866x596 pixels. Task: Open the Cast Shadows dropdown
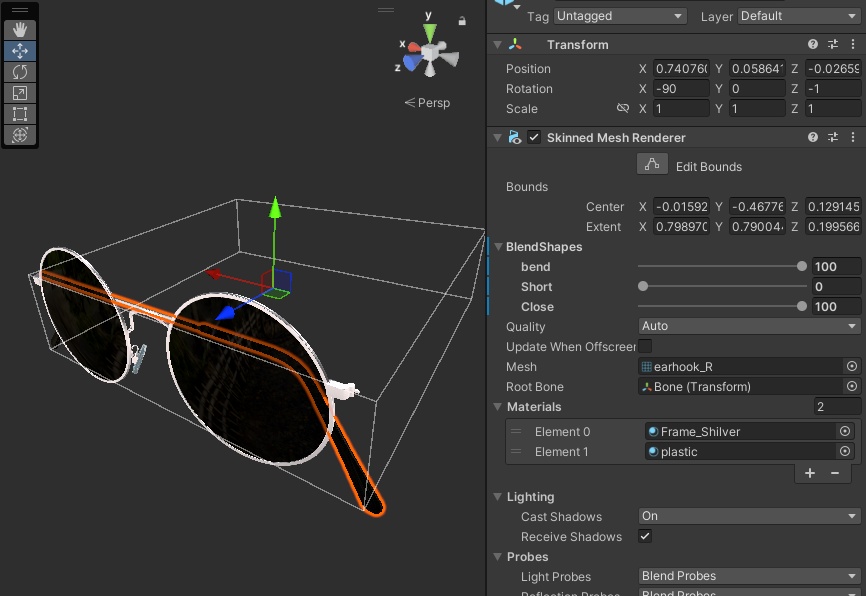(749, 516)
